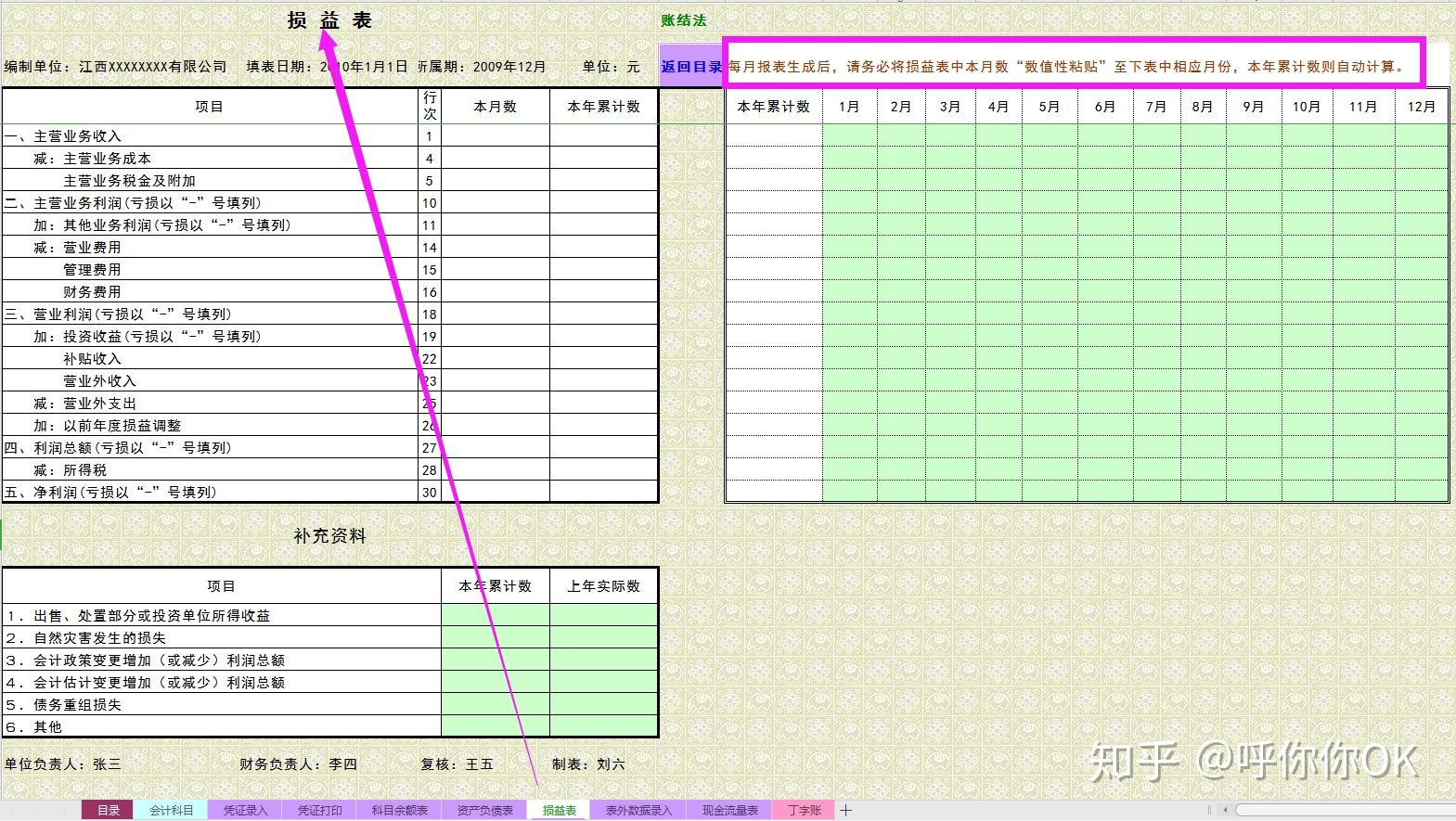
Task: Switch to the 凭证打印 sheet tab
Action: coord(319,810)
